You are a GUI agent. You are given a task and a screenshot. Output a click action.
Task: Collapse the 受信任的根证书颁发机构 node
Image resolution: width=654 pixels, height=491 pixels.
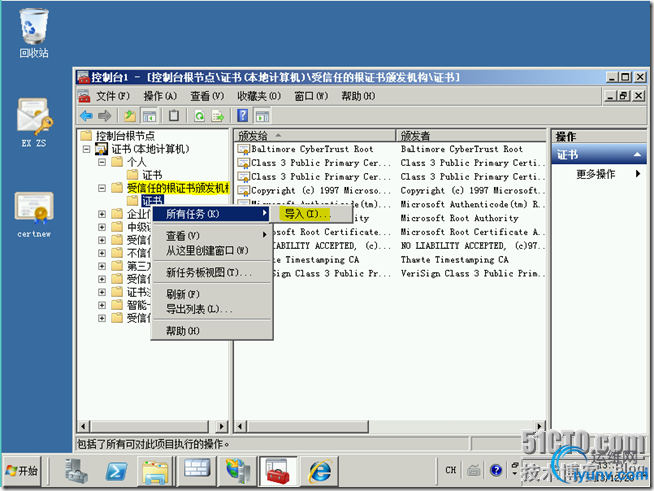point(102,188)
